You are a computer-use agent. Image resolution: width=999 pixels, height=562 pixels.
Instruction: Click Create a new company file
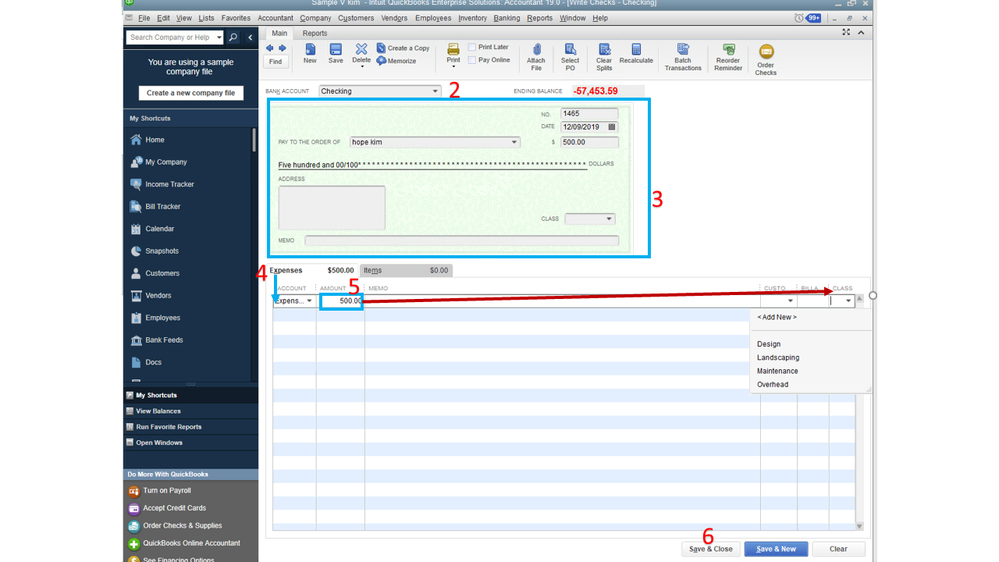[x=190, y=93]
